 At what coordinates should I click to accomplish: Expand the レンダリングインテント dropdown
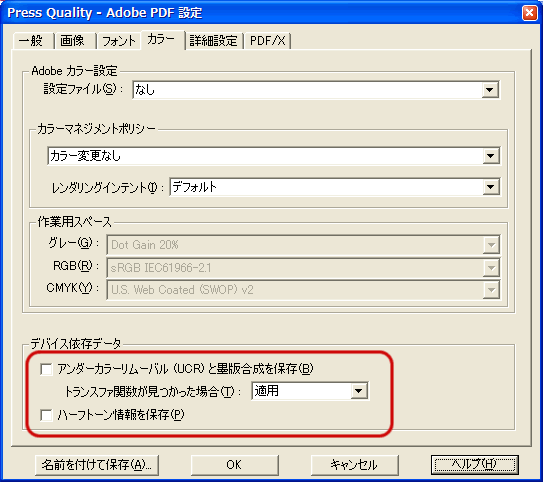(x=490, y=187)
